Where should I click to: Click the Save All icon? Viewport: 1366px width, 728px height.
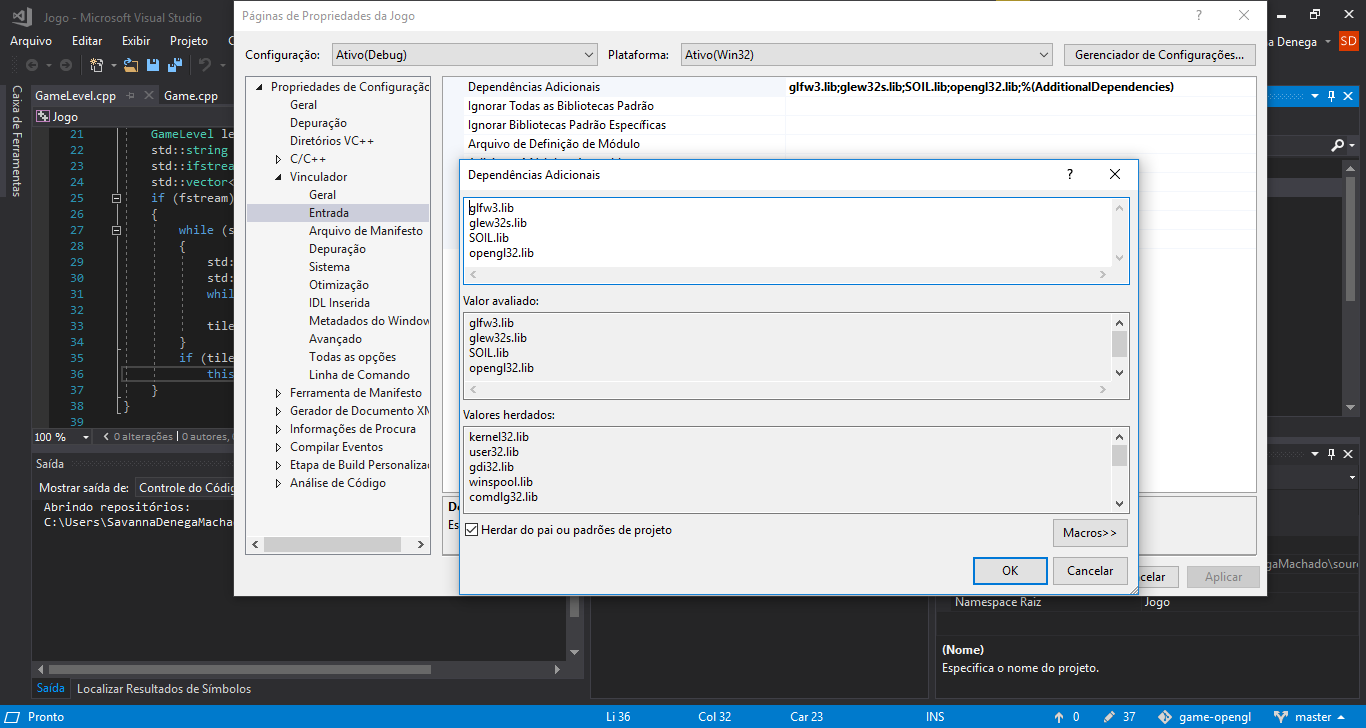tap(175, 65)
